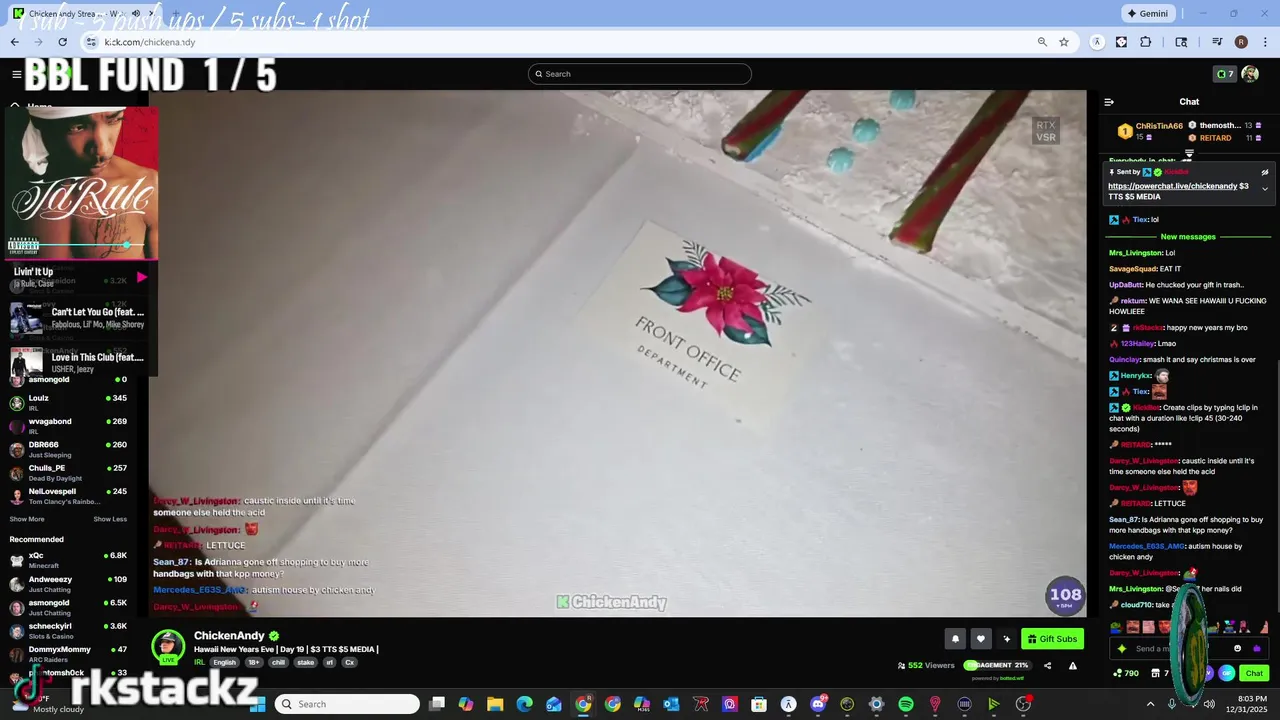
Task: Open DBR666 channel in sidebar
Action: tap(68, 448)
